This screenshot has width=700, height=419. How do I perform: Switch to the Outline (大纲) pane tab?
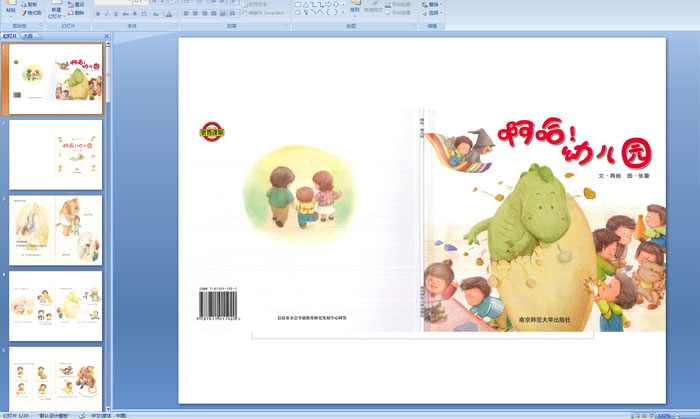[x=28, y=36]
